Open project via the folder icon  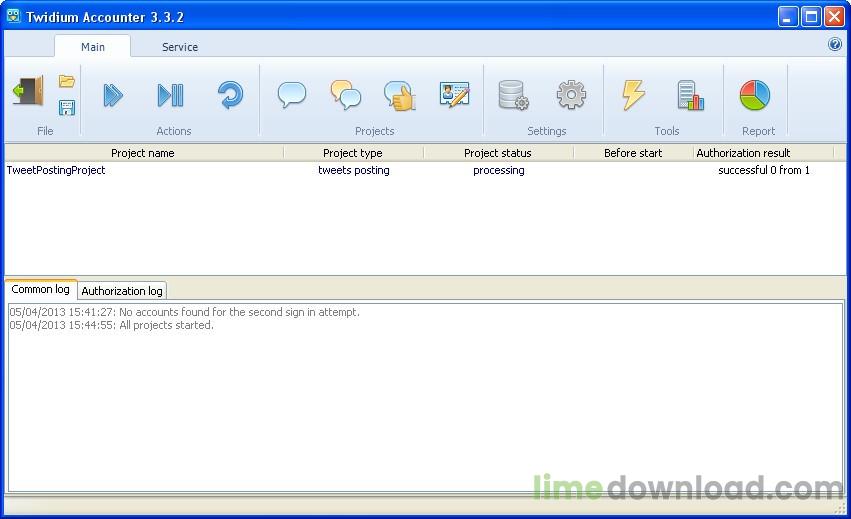pos(67,81)
